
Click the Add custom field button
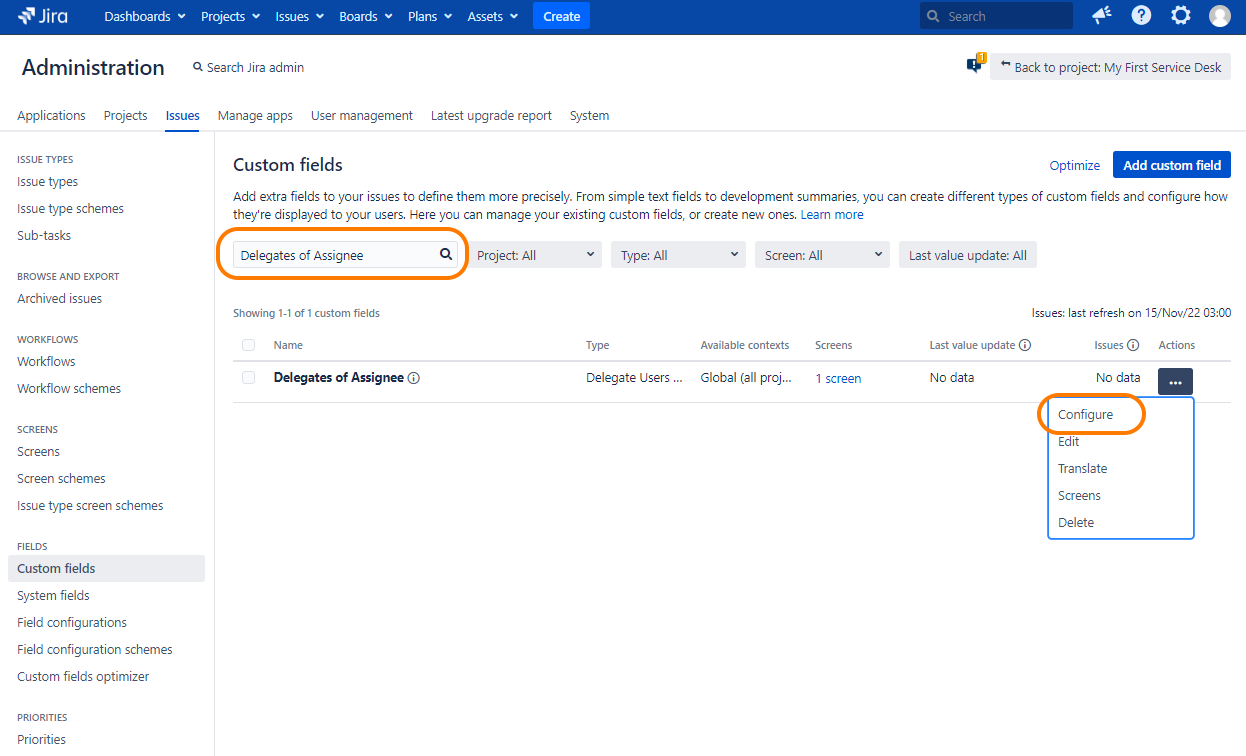point(1172,165)
